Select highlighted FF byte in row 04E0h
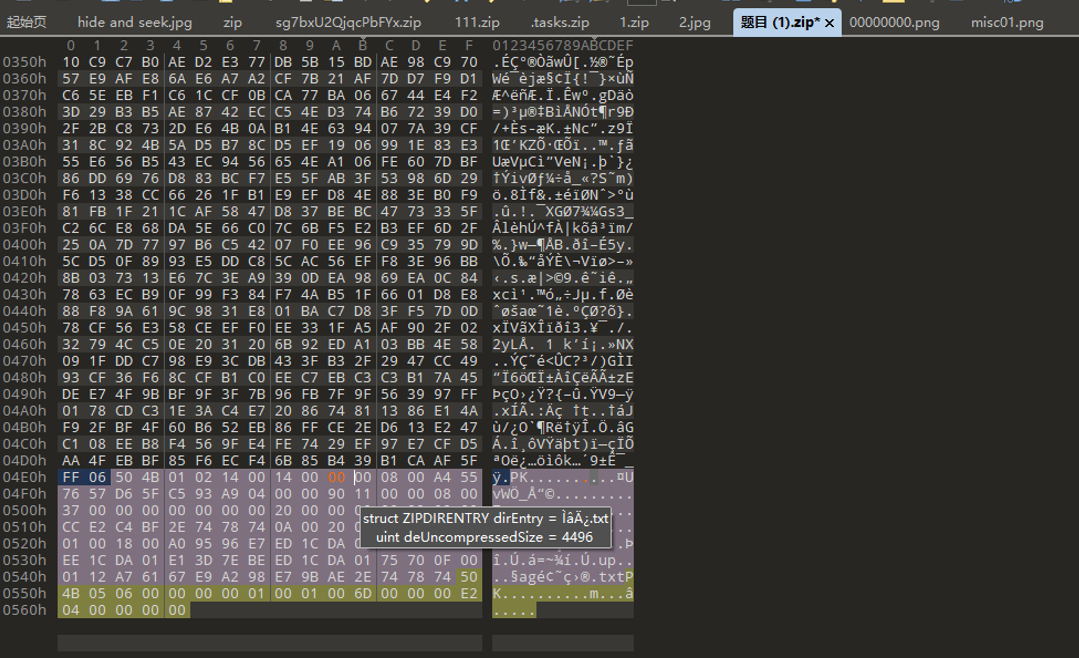 pyautogui.click(x=71, y=477)
